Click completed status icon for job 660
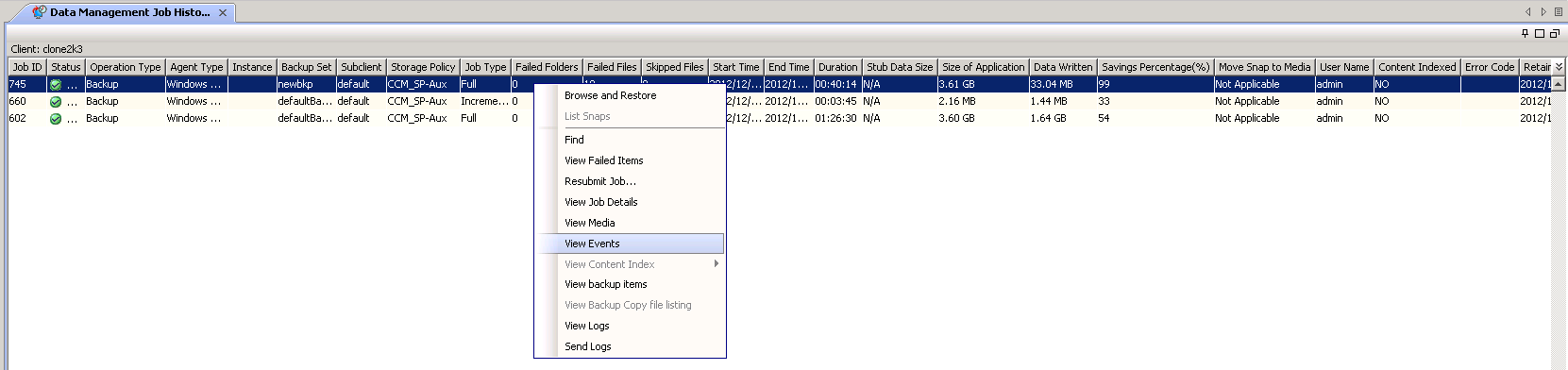The image size is (1568, 370). pos(56,102)
